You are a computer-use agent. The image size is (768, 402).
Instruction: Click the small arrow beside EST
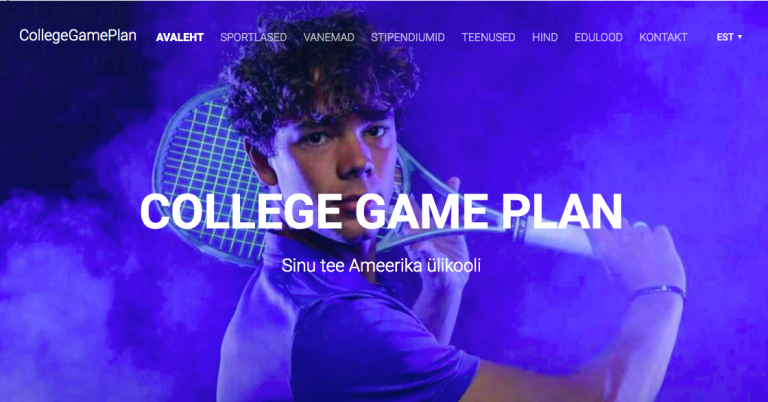740,37
